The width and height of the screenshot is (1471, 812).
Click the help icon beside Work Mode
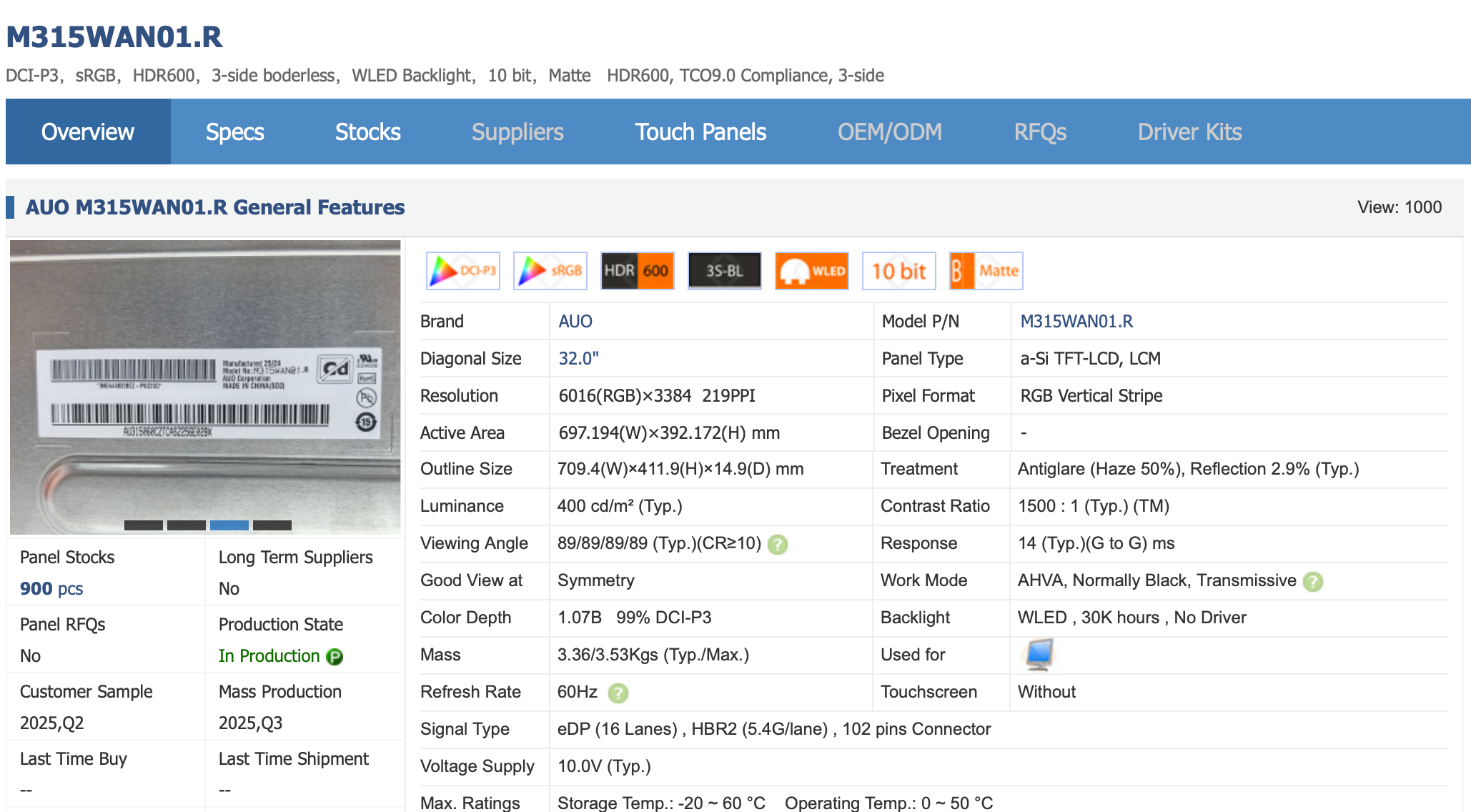click(1313, 582)
